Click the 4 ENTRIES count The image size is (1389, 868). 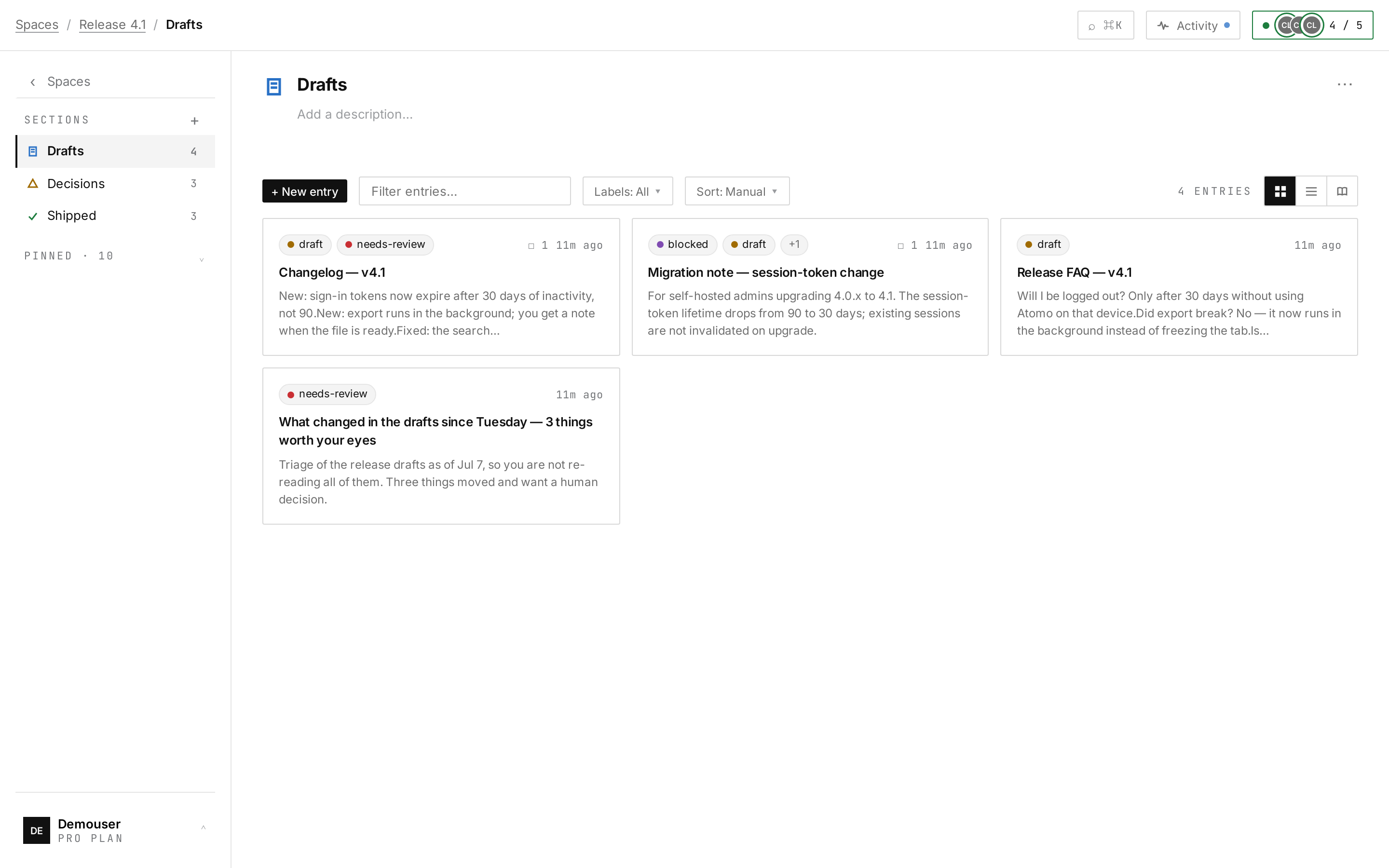pyautogui.click(x=1214, y=191)
